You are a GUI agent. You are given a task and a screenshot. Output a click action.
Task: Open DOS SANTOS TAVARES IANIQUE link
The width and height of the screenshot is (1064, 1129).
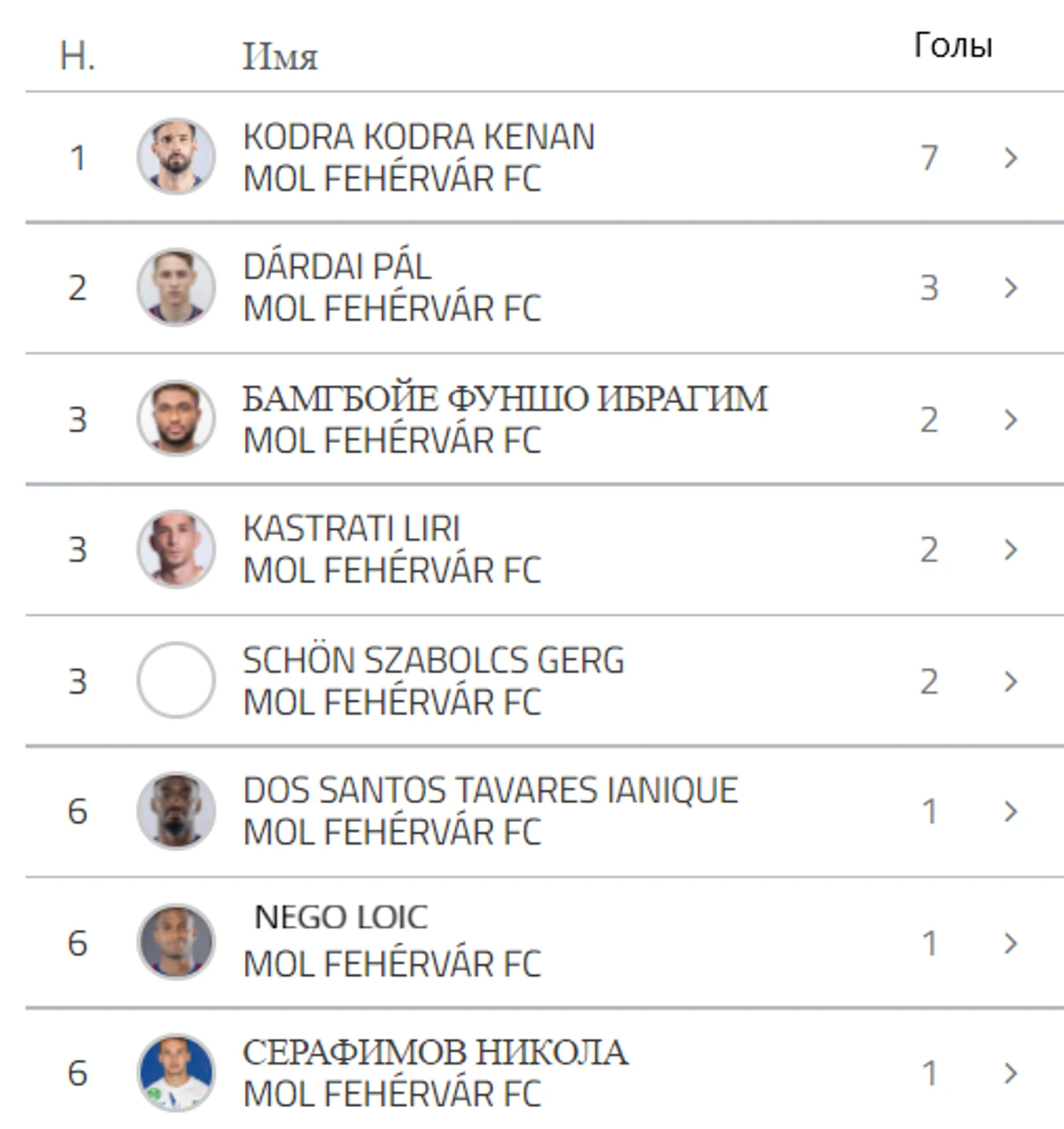coord(490,791)
